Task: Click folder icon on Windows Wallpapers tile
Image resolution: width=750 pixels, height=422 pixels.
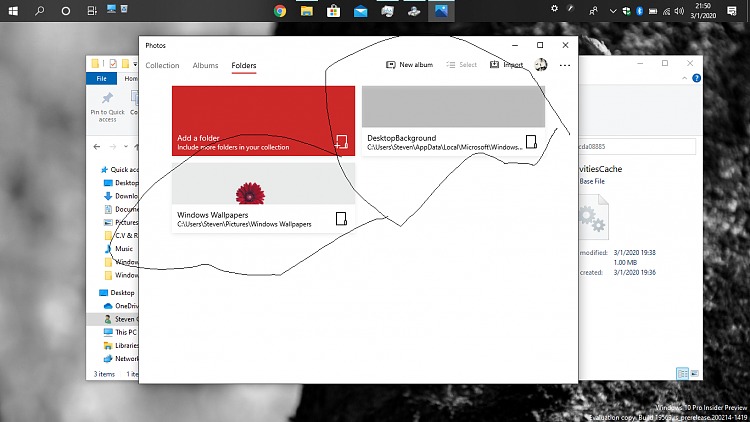Action: [x=341, y=219]
